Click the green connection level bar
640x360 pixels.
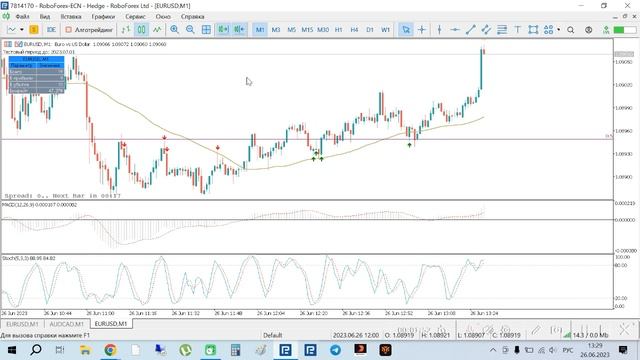tap(624, 30)
